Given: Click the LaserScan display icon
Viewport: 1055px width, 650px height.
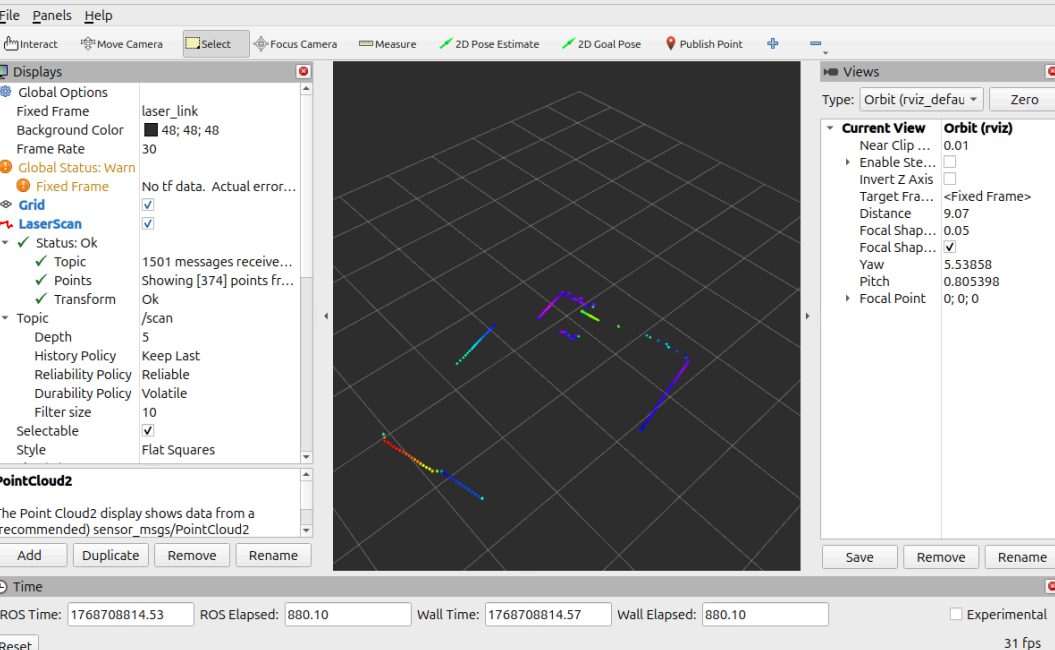Looking at the screenshot, I should tap(6, 223).
